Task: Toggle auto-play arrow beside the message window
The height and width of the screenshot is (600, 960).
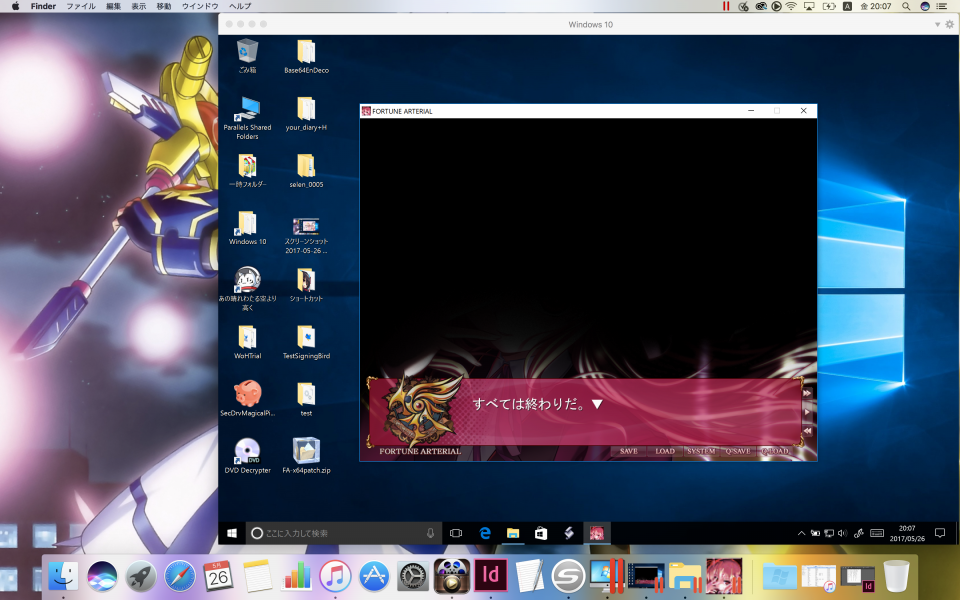Action: (807, 411)
